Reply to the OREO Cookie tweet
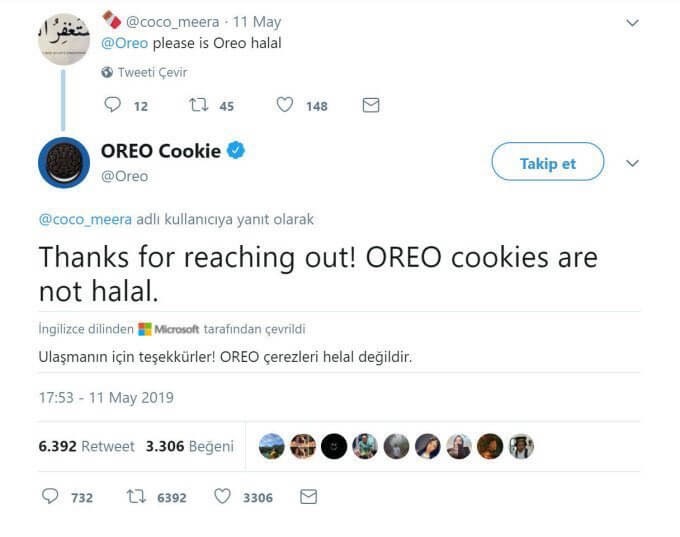The image size is (680, 537). [51, 497]
